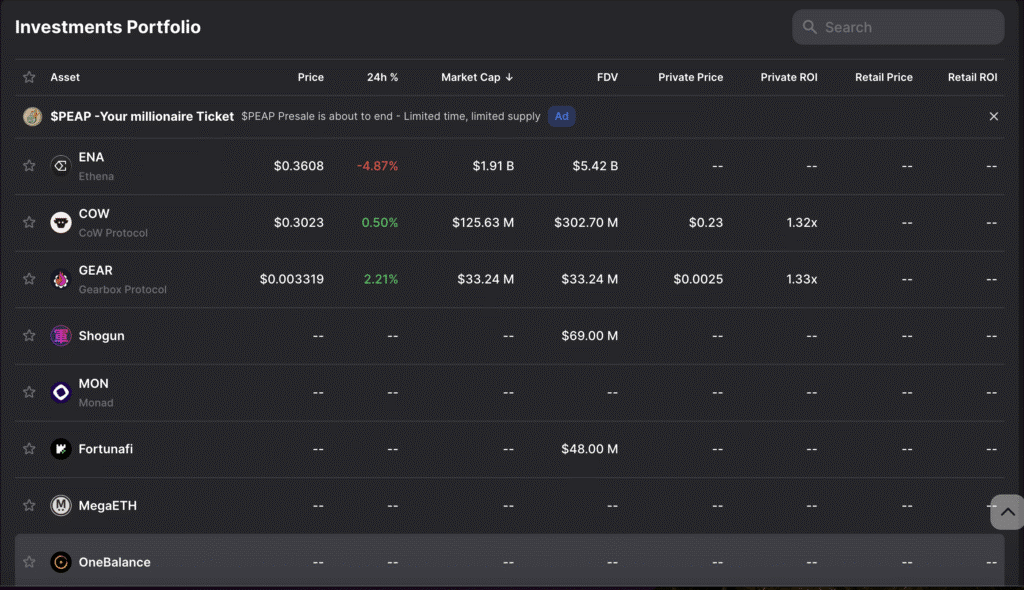Click the scroll-to-top chevron button
The image size is (1024, 590).
(1007, 512)
